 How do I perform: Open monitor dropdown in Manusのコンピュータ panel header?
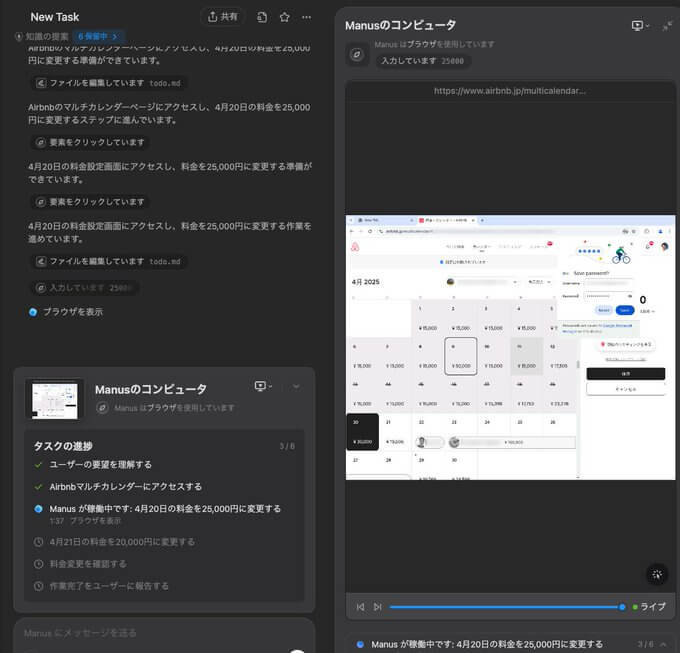(x=640, y=26)
